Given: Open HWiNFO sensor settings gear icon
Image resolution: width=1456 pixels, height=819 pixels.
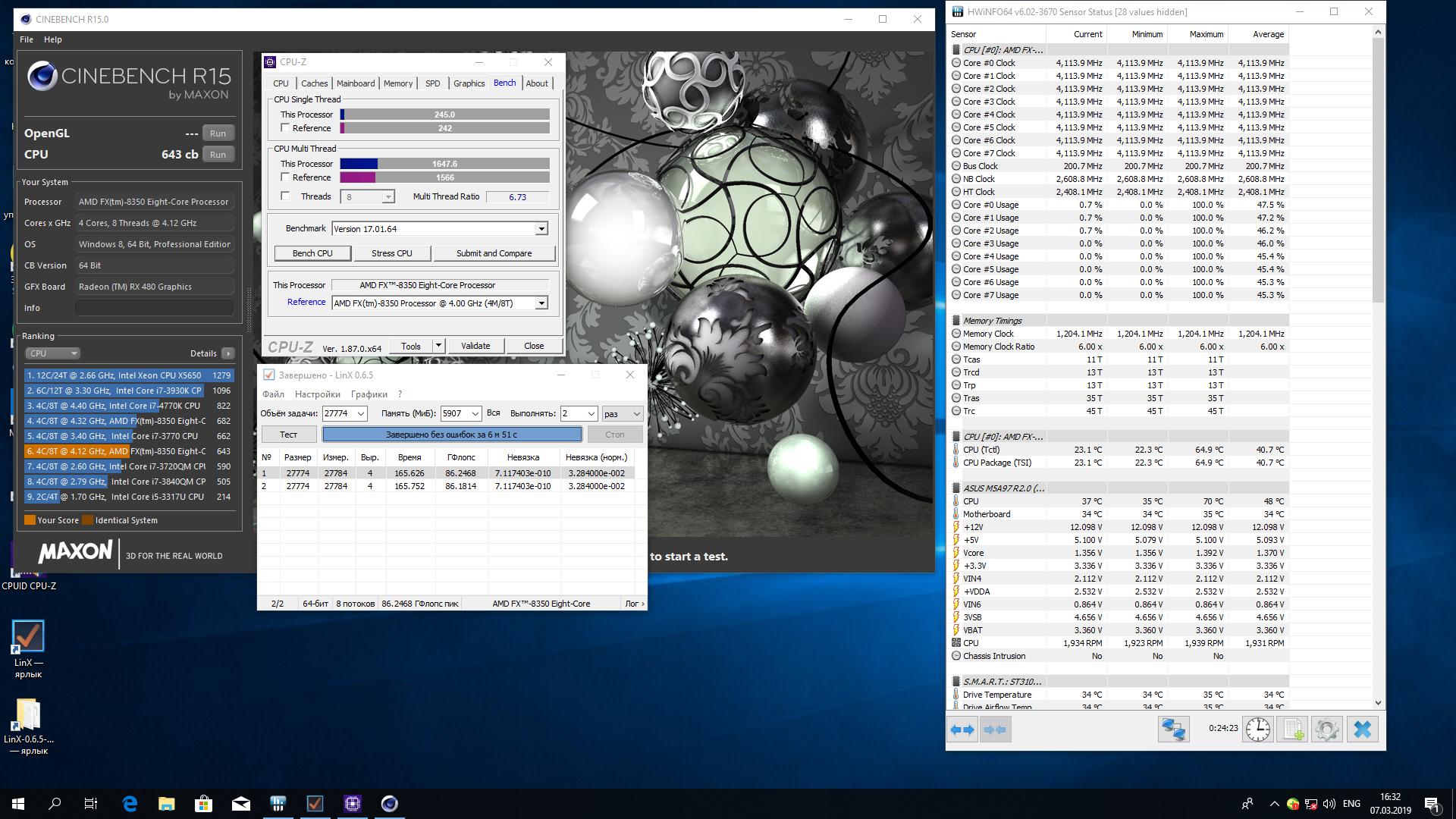Looking at the screenshot, I should coord(1327,730).
